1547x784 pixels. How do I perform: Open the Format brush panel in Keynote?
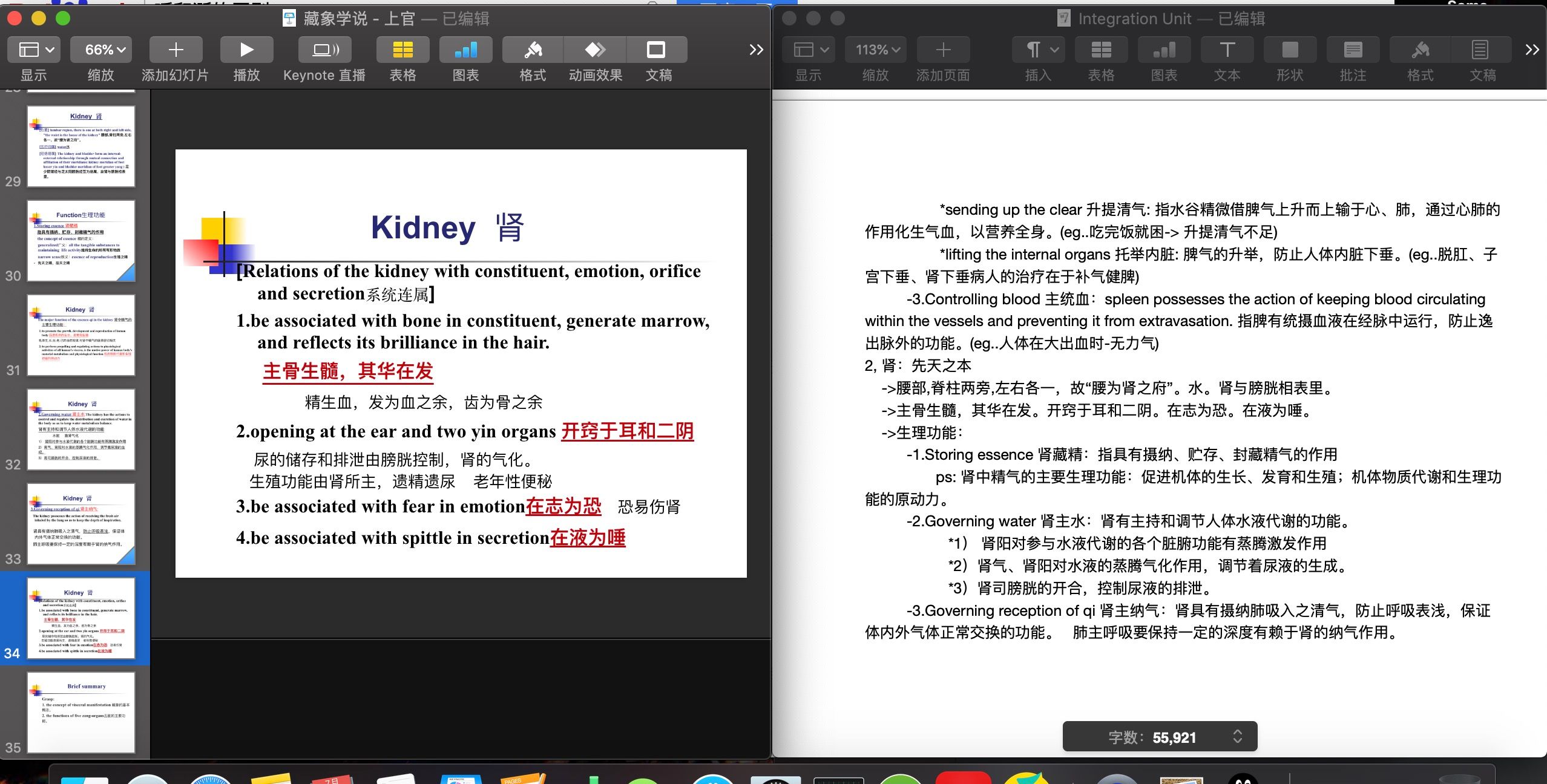coord(533,50)
